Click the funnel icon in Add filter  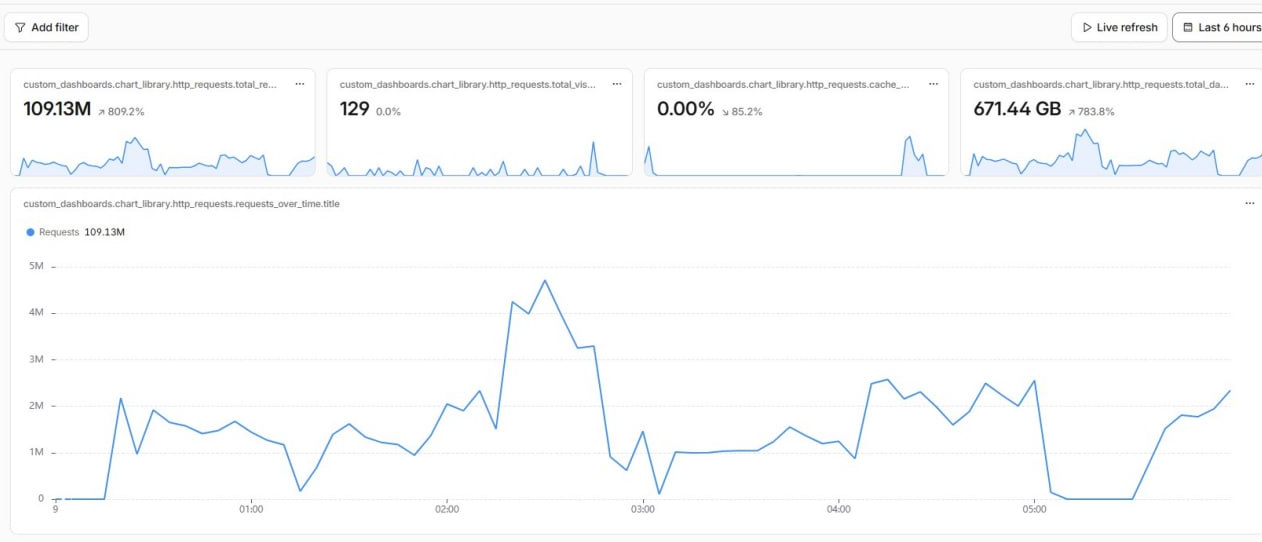pyautogui.click(x=20, y=28)
